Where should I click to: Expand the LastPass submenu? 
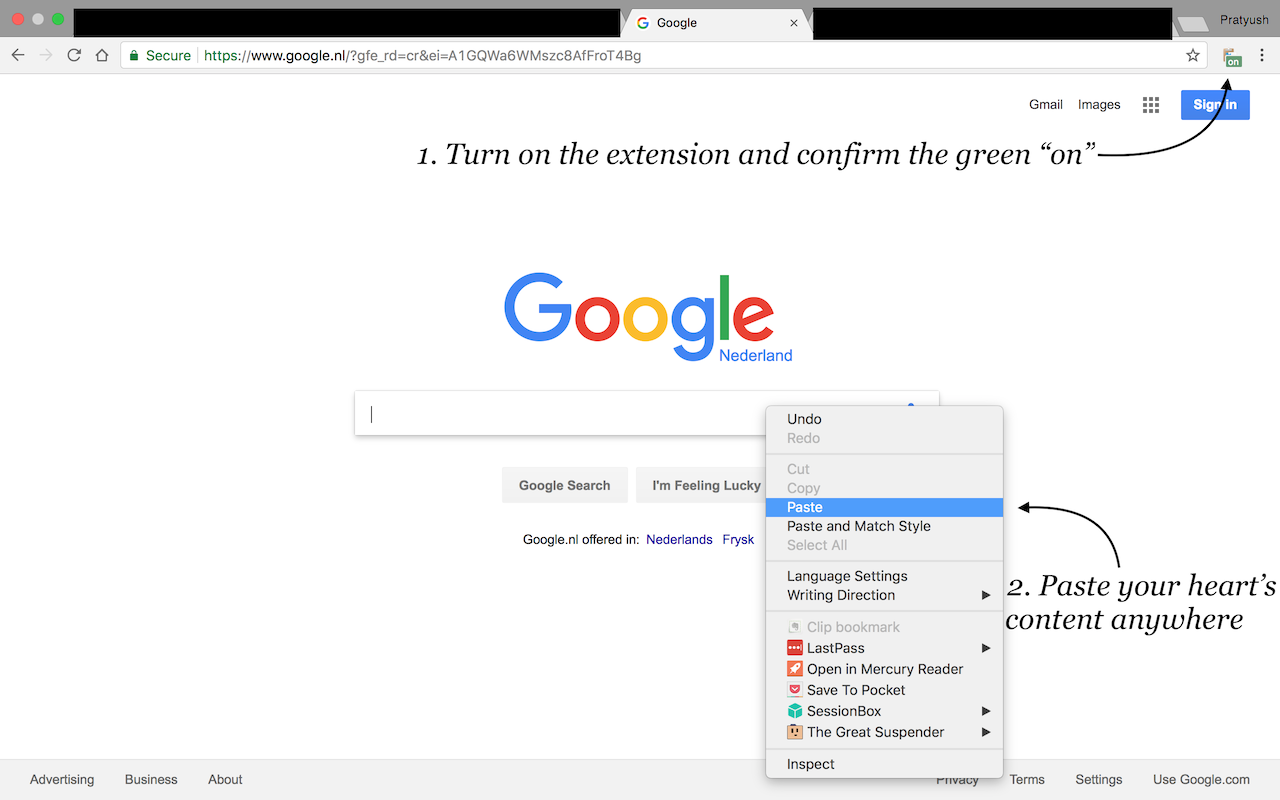pyautogui.click(x=884, y=648)
